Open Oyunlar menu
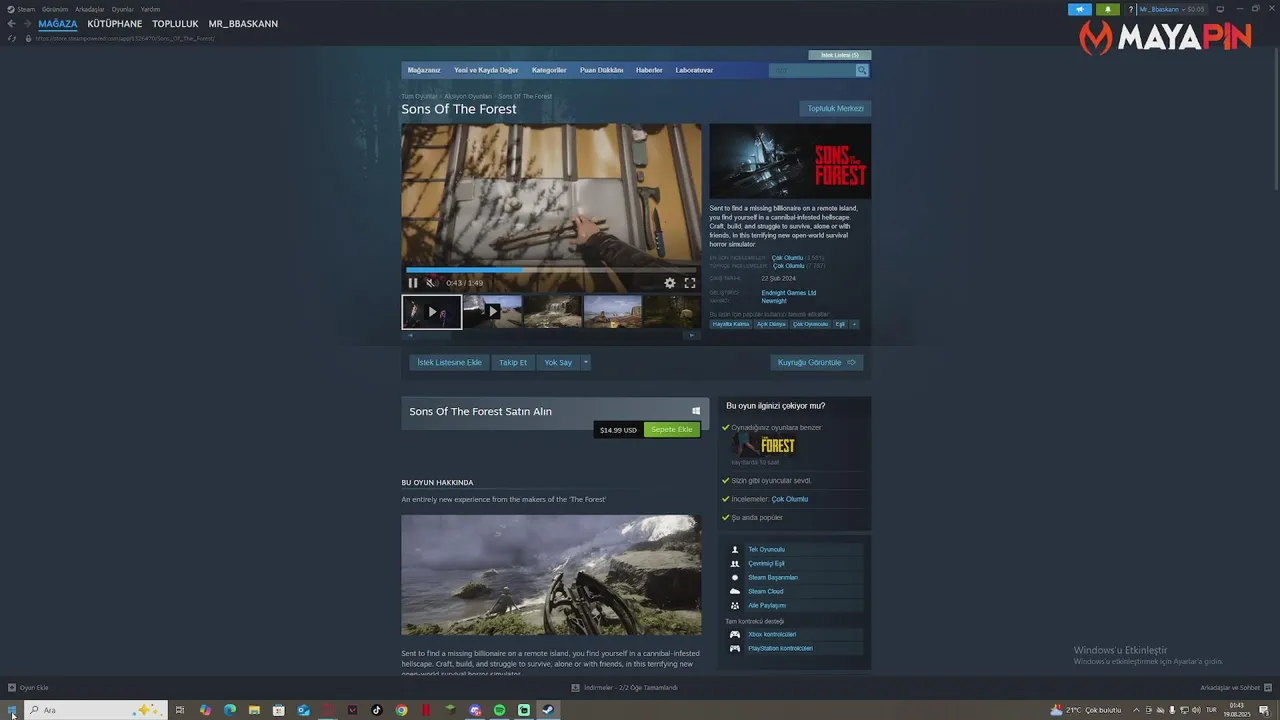1280x720 pixels. click(x=123, y=9)
